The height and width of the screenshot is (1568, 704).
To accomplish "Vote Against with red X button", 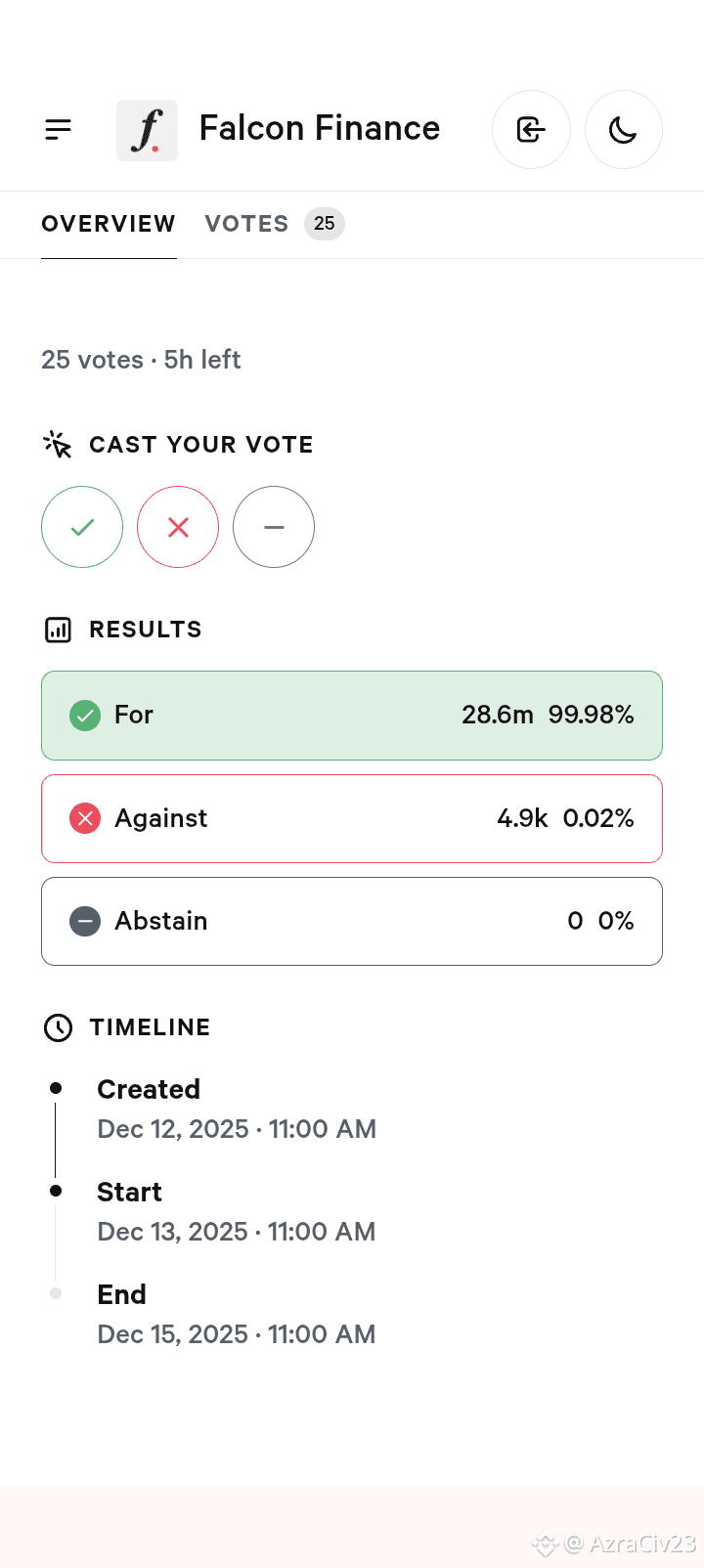I will [178, 527].
